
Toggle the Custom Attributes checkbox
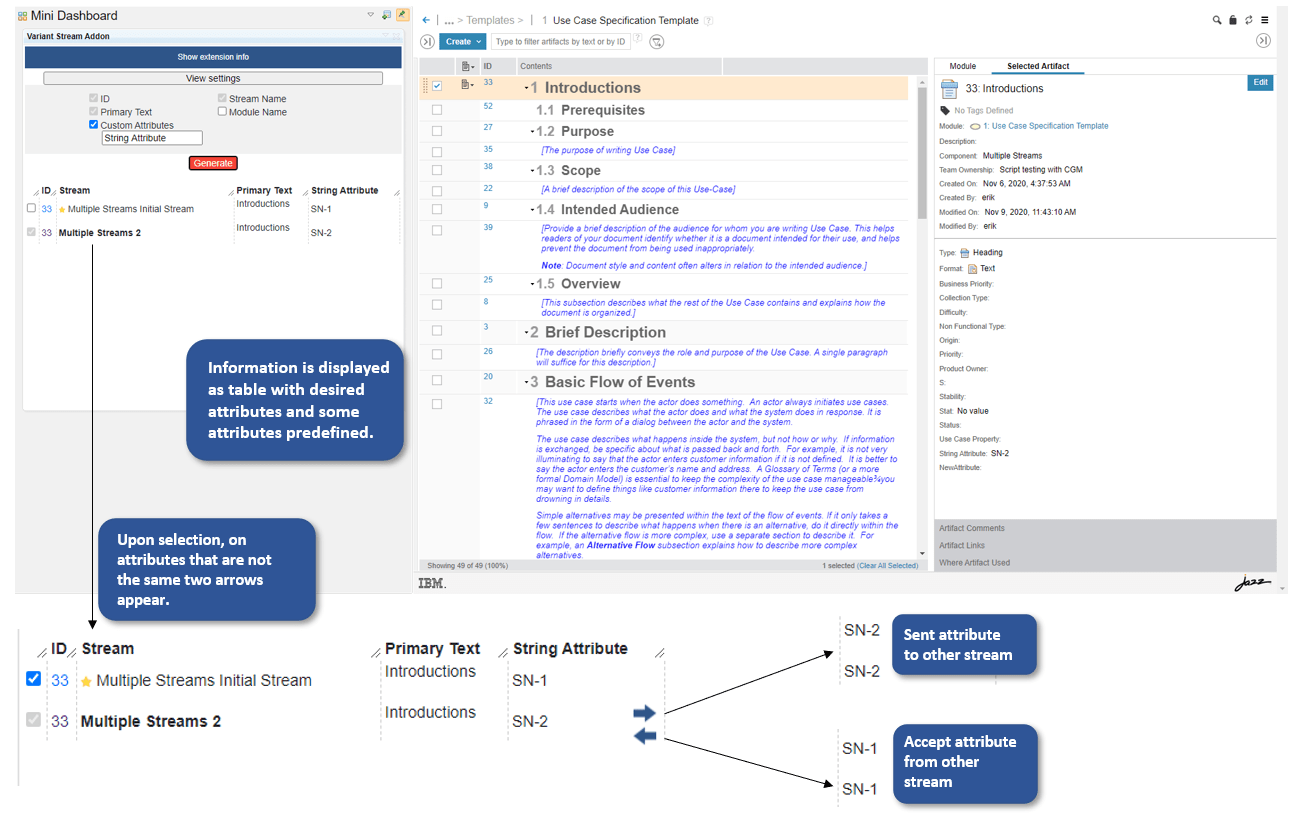(x=94, y=125)
